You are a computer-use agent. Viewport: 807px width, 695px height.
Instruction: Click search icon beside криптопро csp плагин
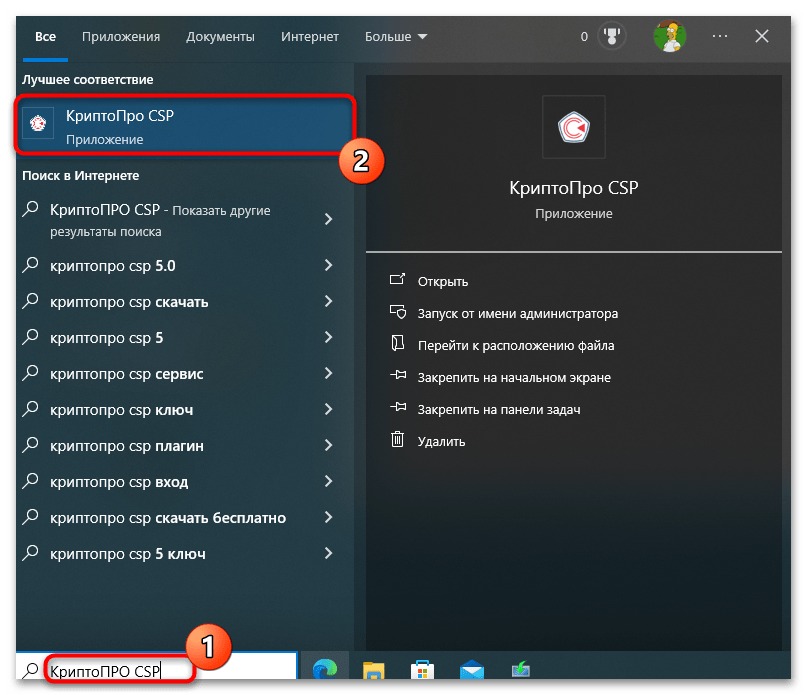point(31,445)
